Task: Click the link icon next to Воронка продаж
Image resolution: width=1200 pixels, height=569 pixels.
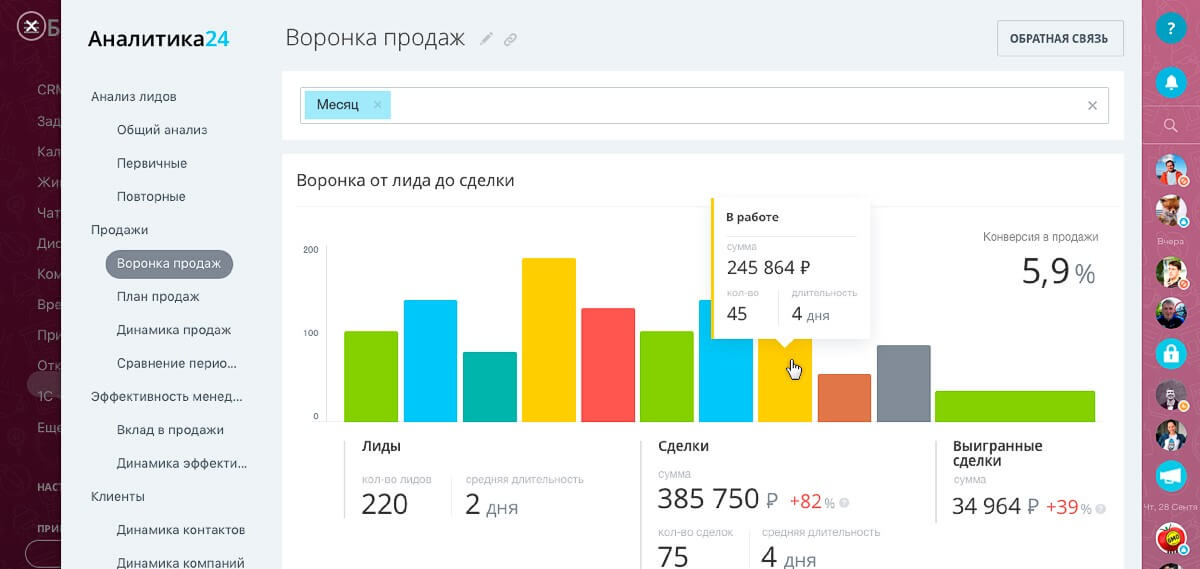Action: [x=510, y=39]
